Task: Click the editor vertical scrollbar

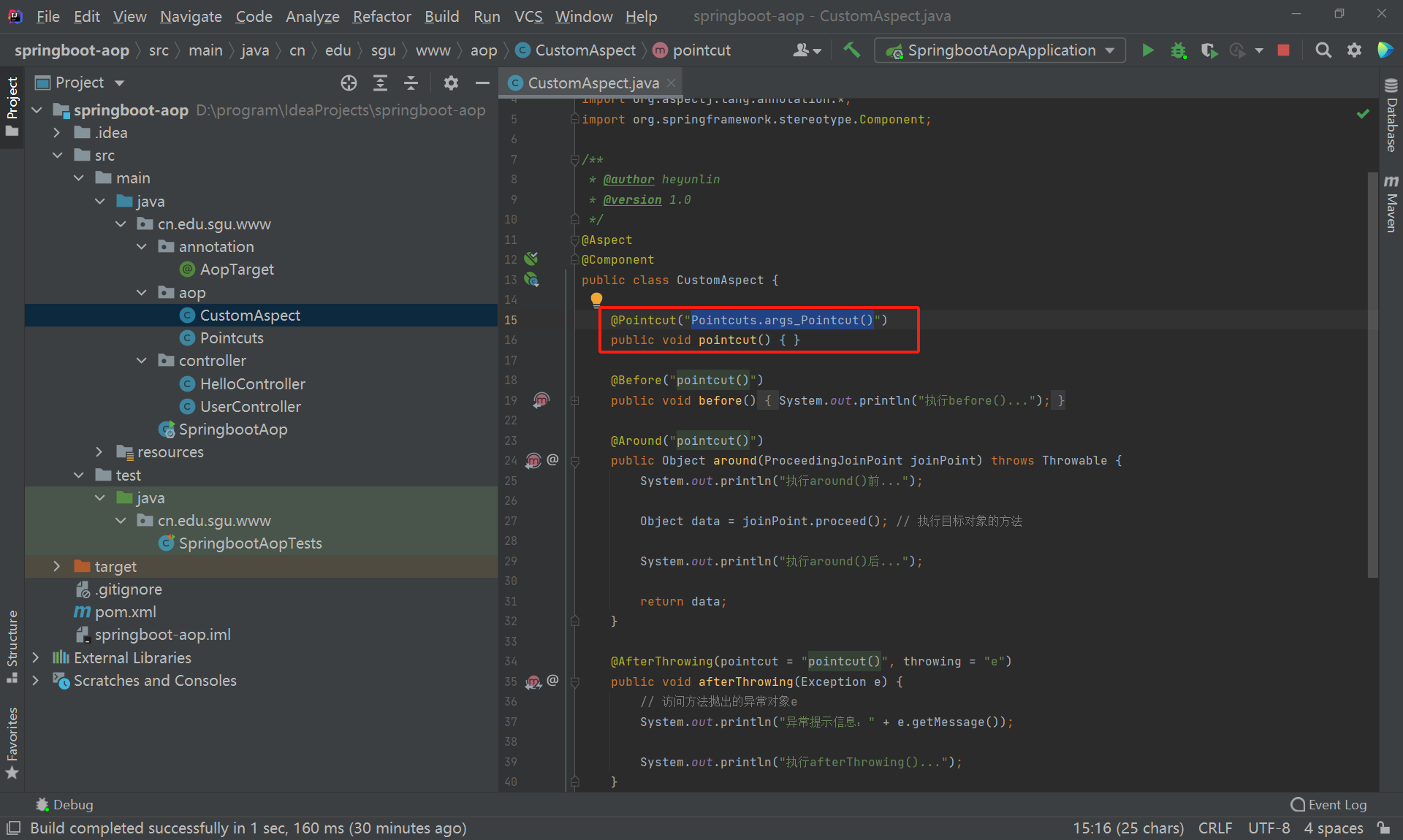Action: pyautogui.click(x=1372, y=365)
